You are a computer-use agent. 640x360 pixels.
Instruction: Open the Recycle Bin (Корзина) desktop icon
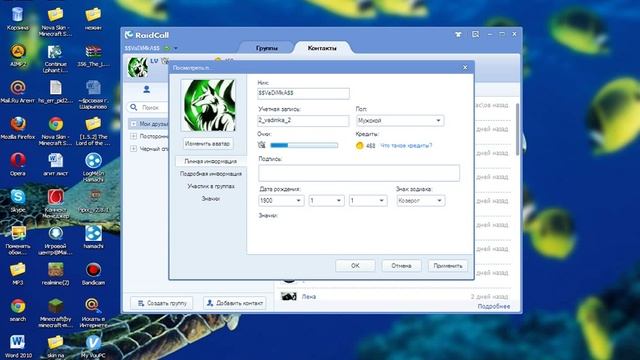point(18,16)
